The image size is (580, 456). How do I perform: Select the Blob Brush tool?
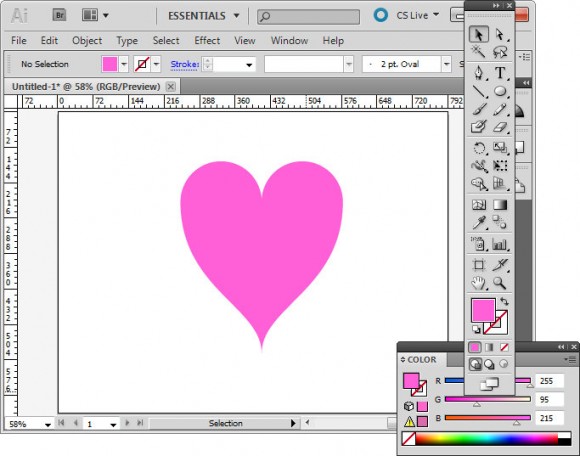(479, 127)
